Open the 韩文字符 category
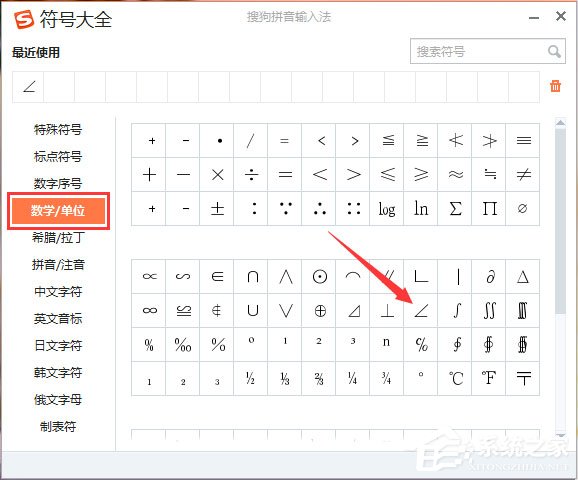The height and width of the screenshot is (480, 578). (58, 373)
